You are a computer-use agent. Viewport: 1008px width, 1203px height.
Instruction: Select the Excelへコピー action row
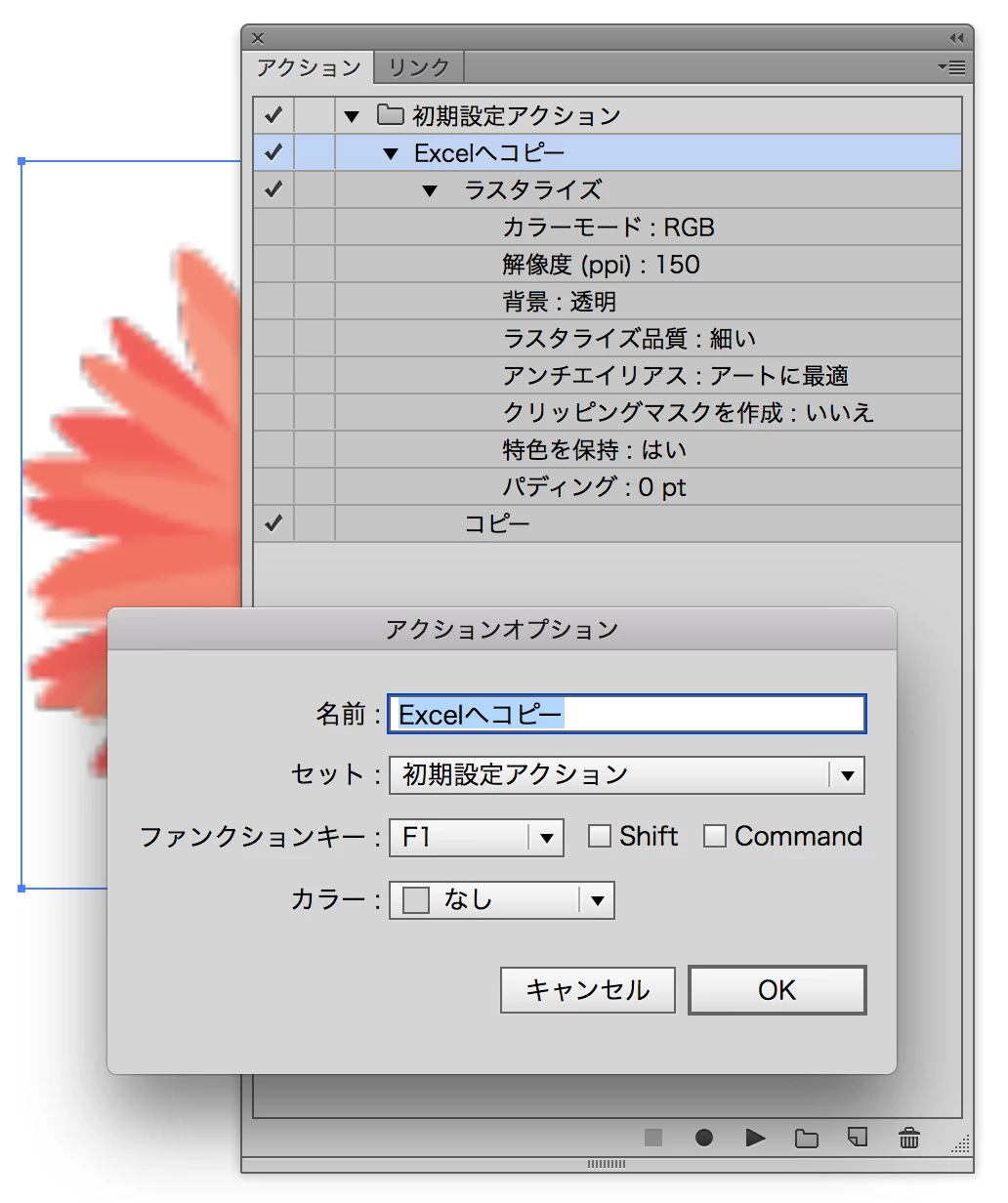point(608,152)
